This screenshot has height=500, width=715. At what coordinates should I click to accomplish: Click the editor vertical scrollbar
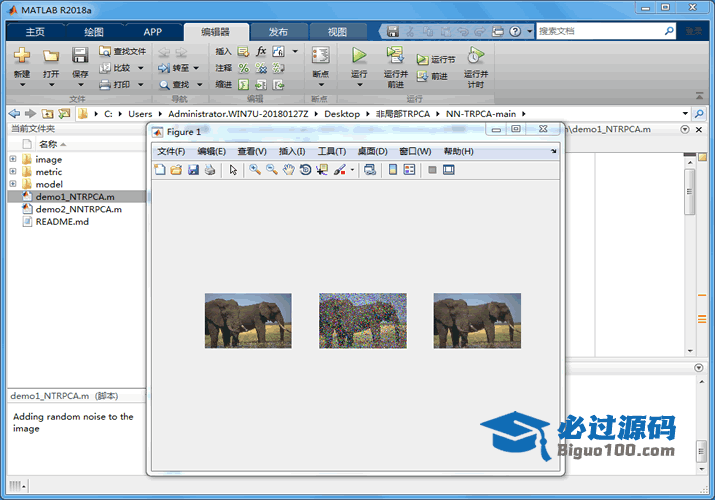[689, 190]
